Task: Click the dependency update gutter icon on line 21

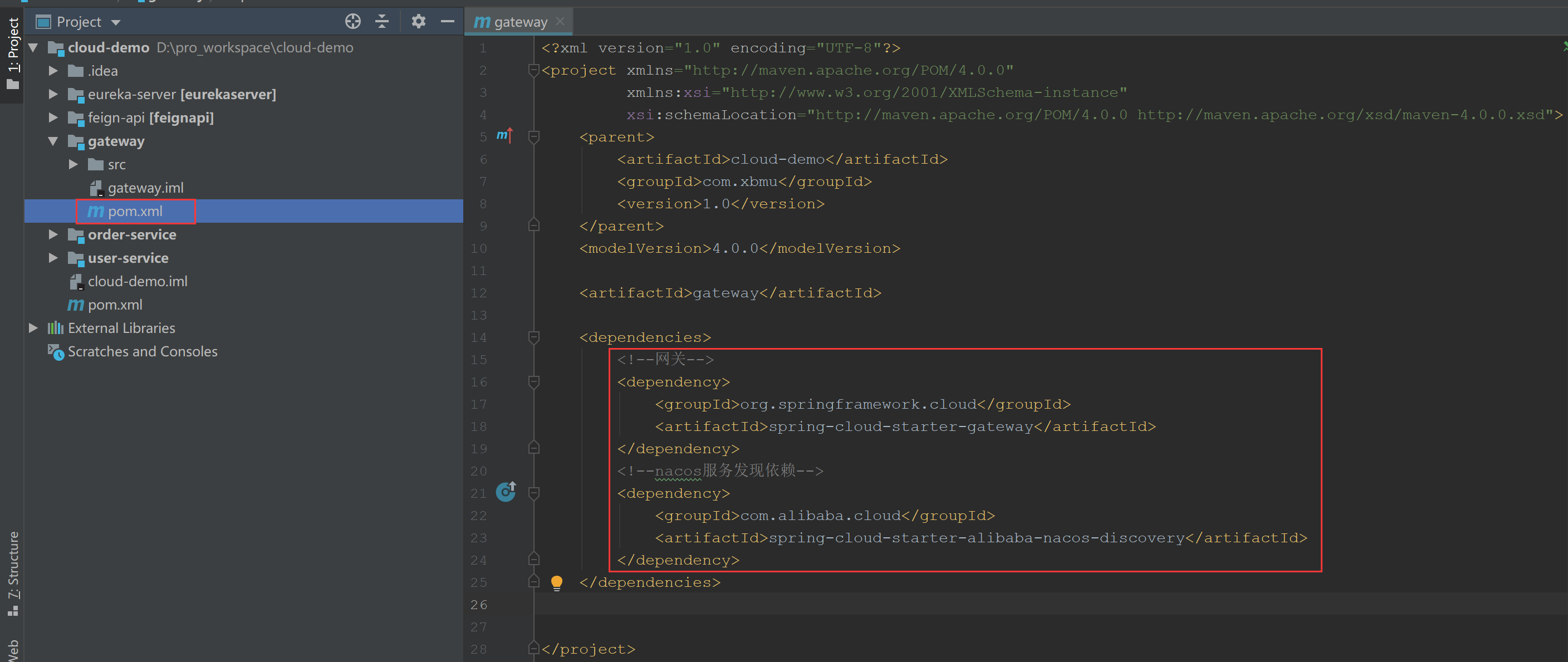Action: click(506, 492)
